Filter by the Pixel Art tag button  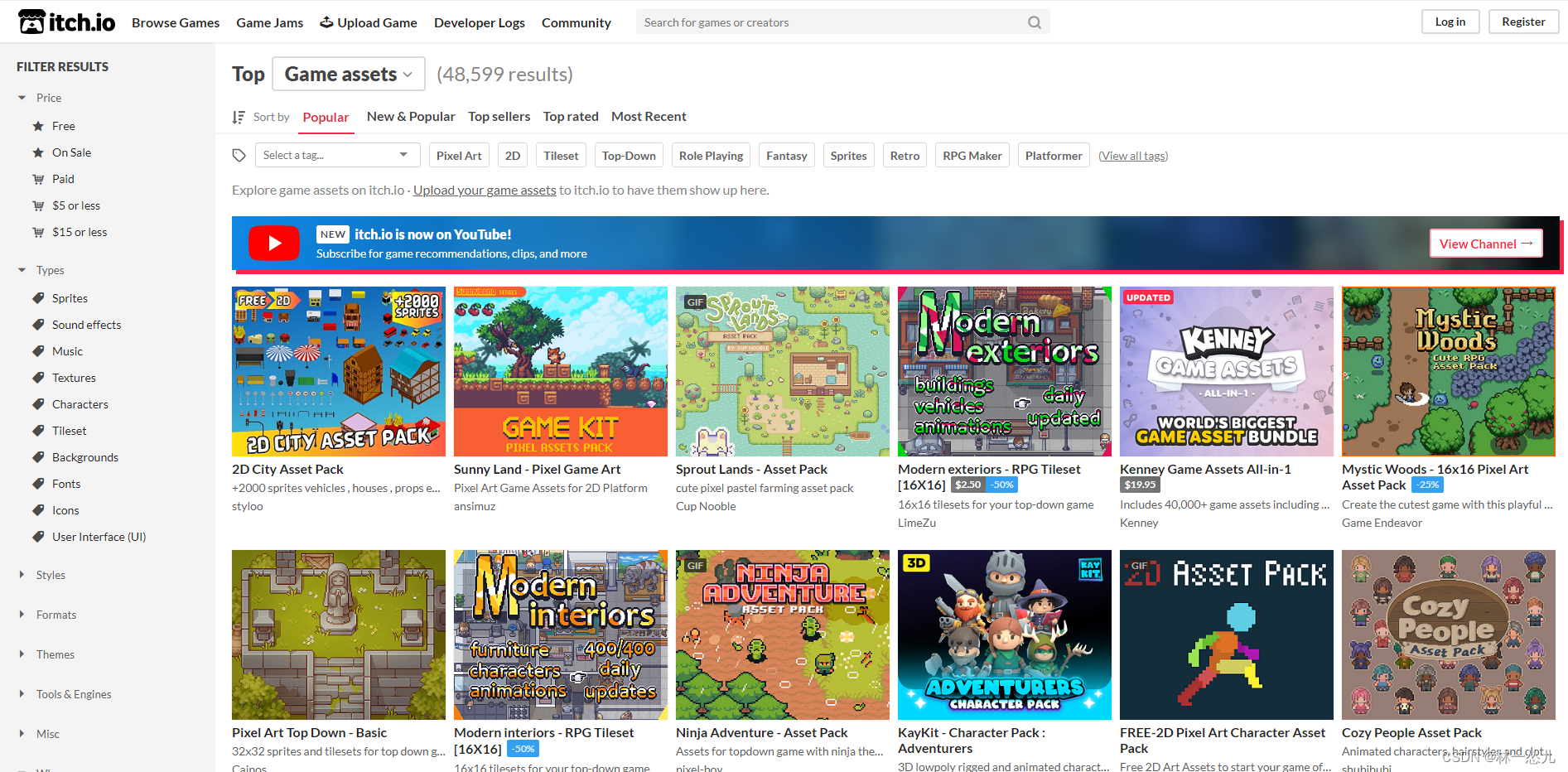click(459, 155)
